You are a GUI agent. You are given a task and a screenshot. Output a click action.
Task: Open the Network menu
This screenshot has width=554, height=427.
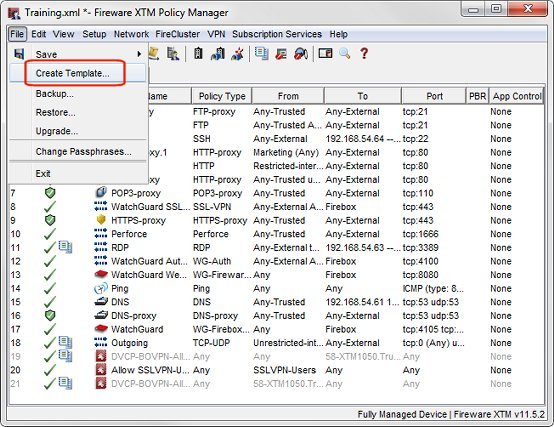point(131,34)
